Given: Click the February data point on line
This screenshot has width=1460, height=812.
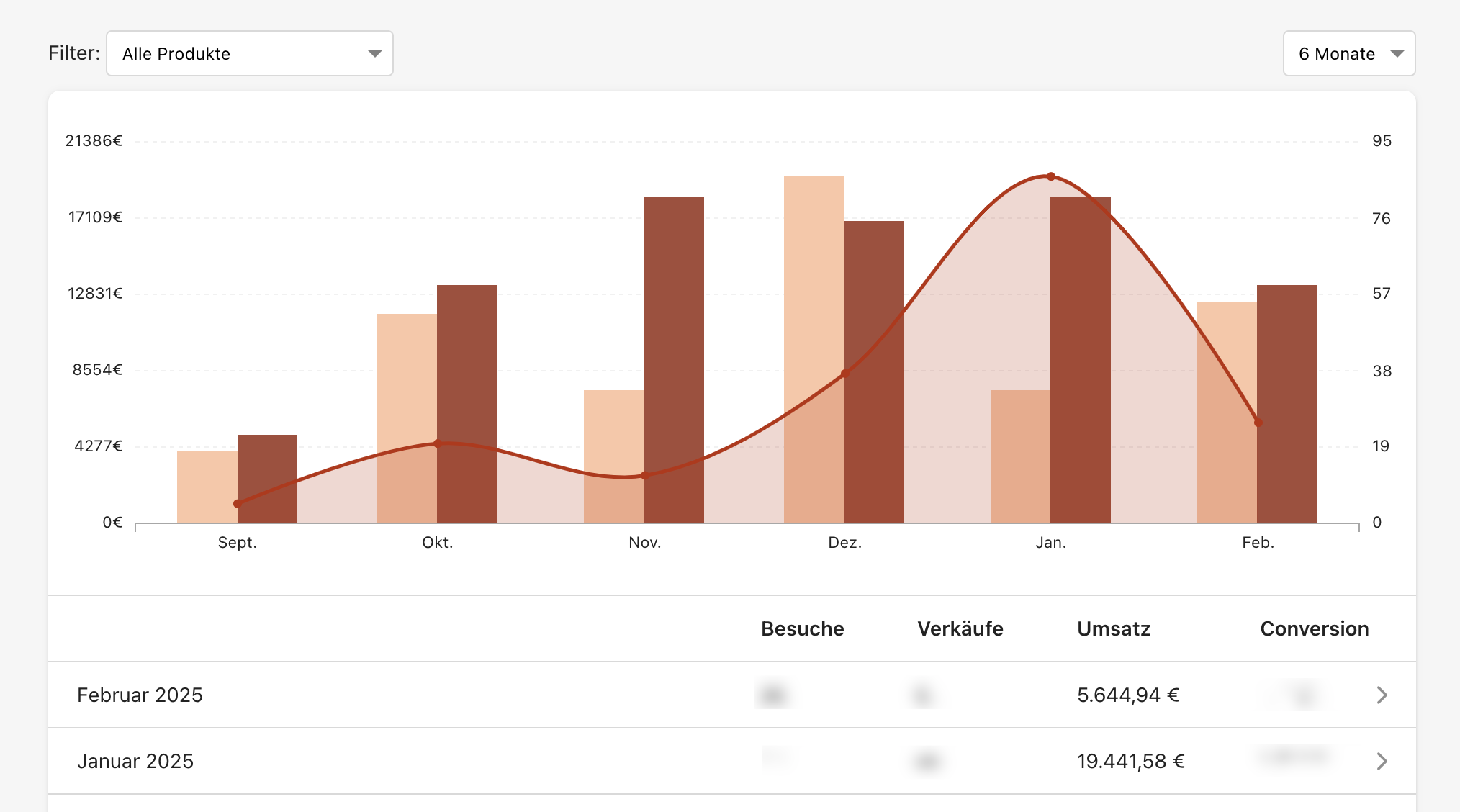Looking at the screenshot, I should click(x=1258, y=423).
